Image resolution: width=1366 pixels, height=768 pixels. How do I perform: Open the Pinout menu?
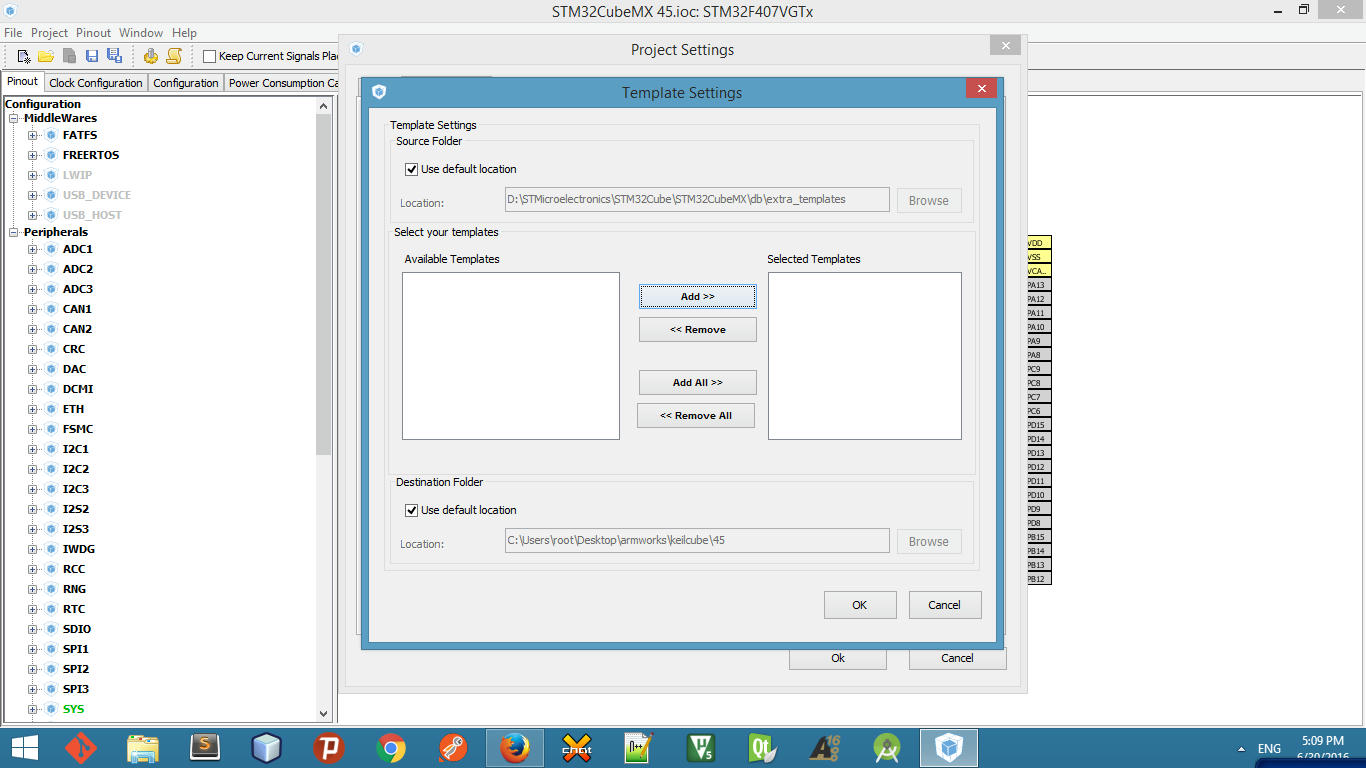coord(94,33)
